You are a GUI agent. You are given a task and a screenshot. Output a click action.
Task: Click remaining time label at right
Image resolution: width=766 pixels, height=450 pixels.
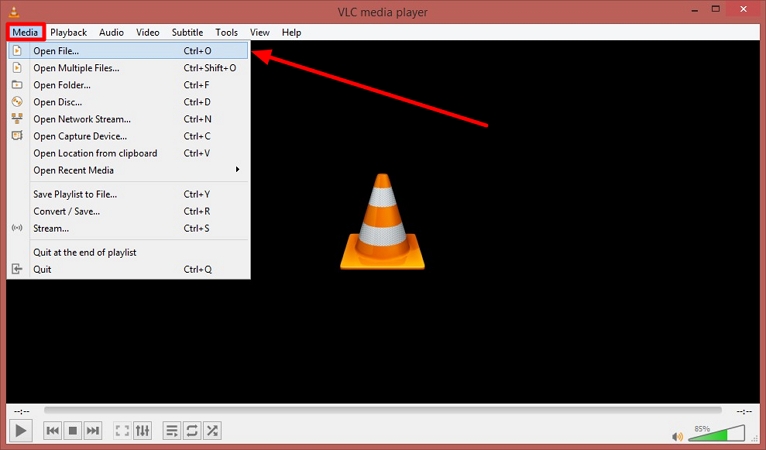pos(744,411)
